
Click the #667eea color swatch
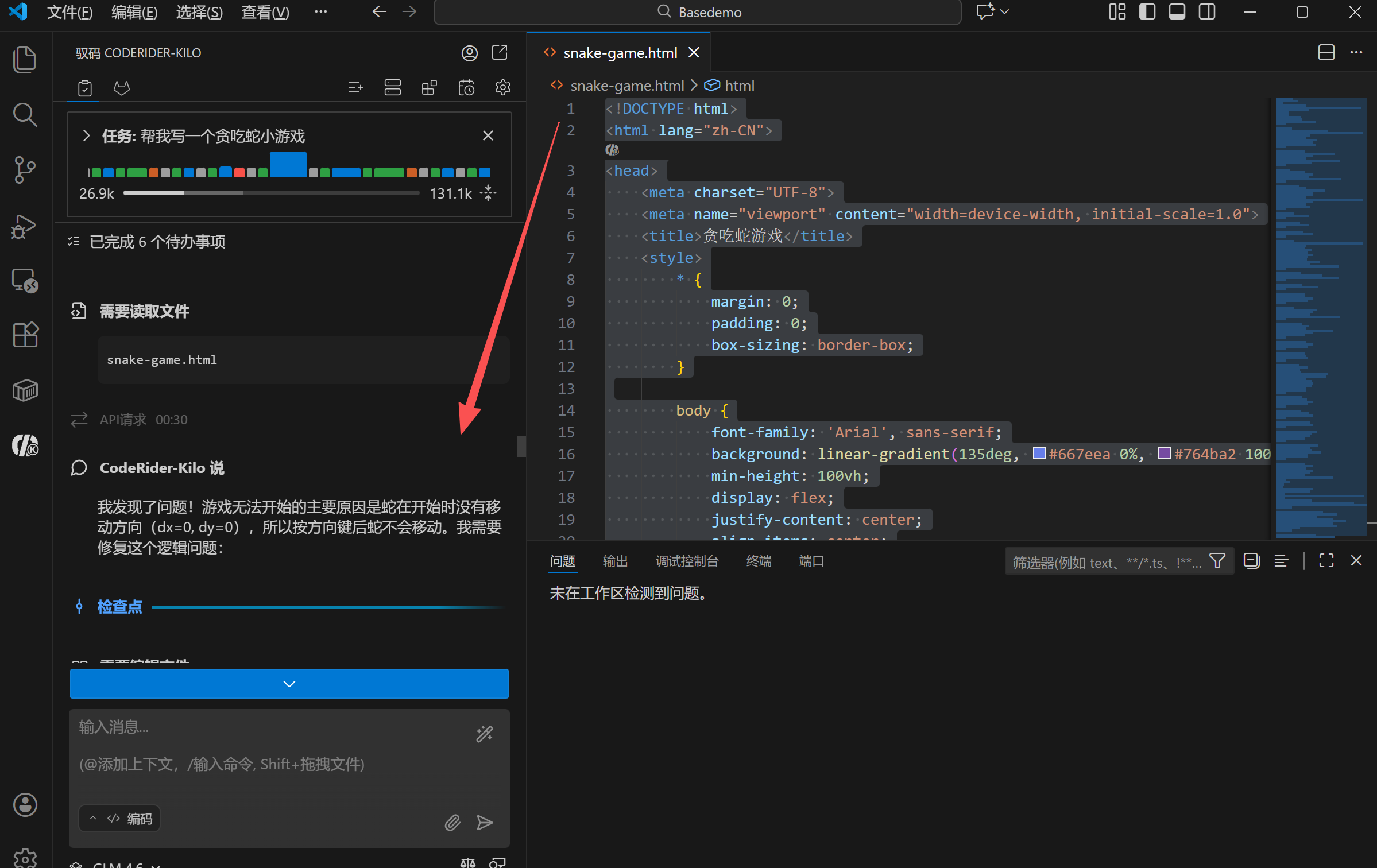[x=1038, y=454]
